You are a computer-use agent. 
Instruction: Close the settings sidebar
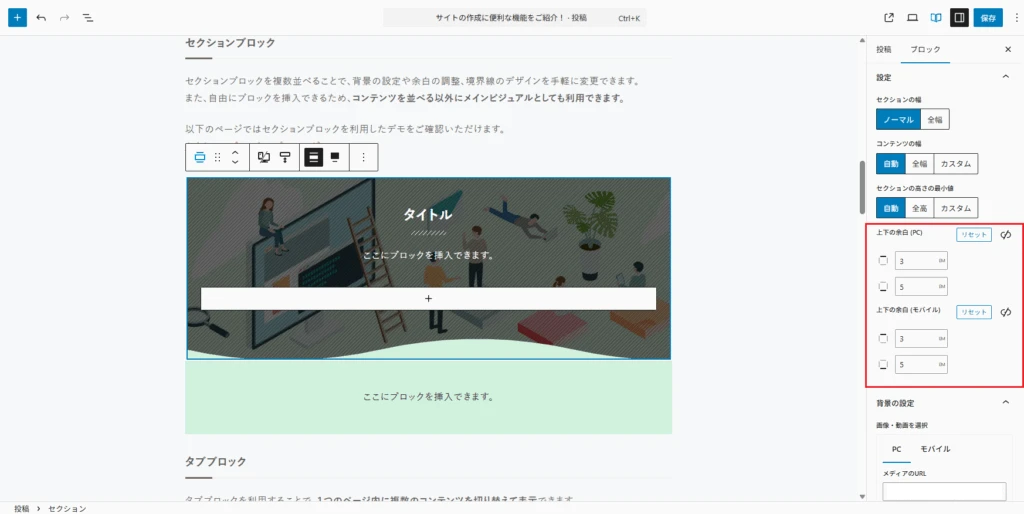click(x=1008, y=50)
